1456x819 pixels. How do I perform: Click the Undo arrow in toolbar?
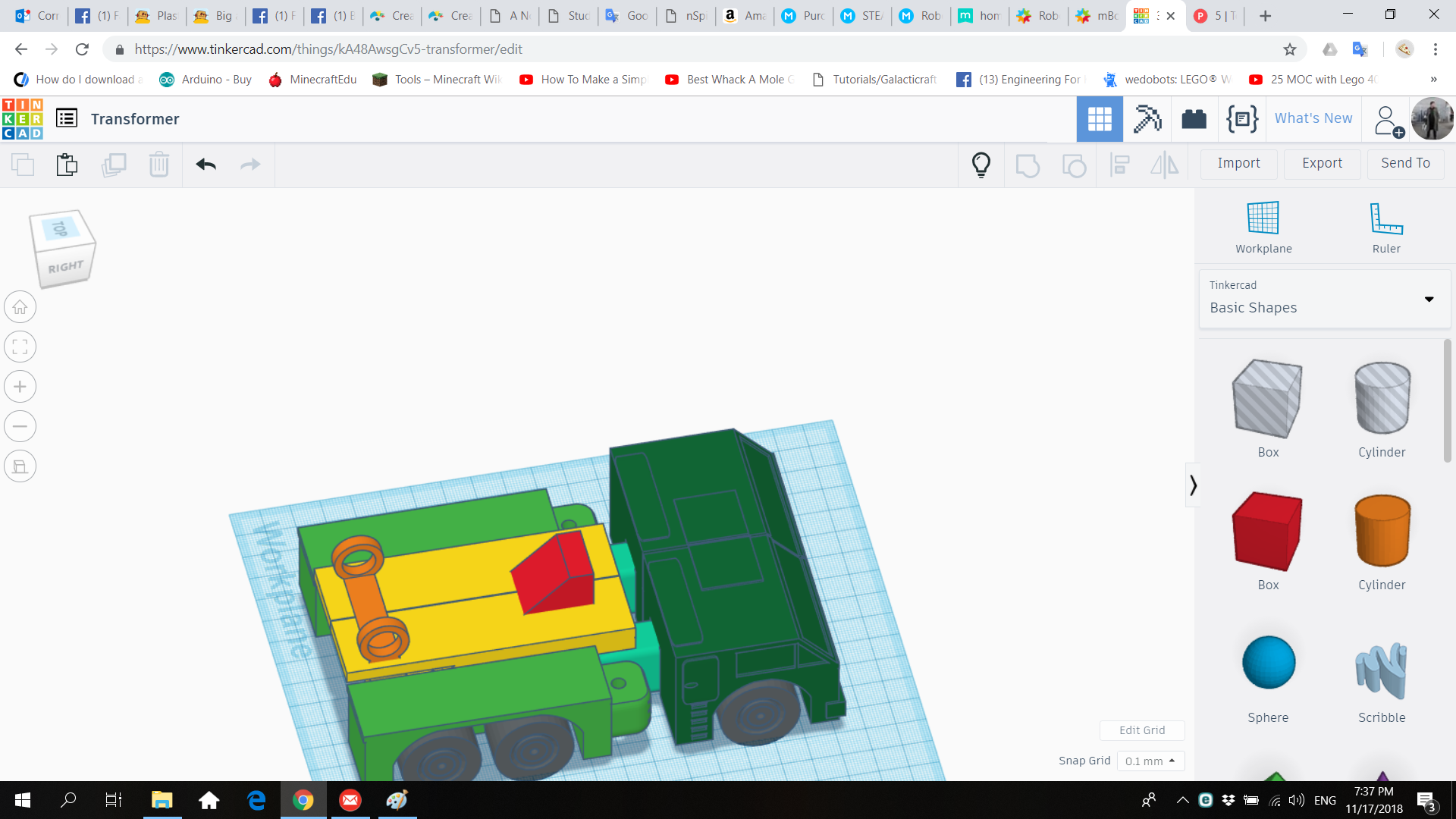pyautogui.click(x=206, y=165)
